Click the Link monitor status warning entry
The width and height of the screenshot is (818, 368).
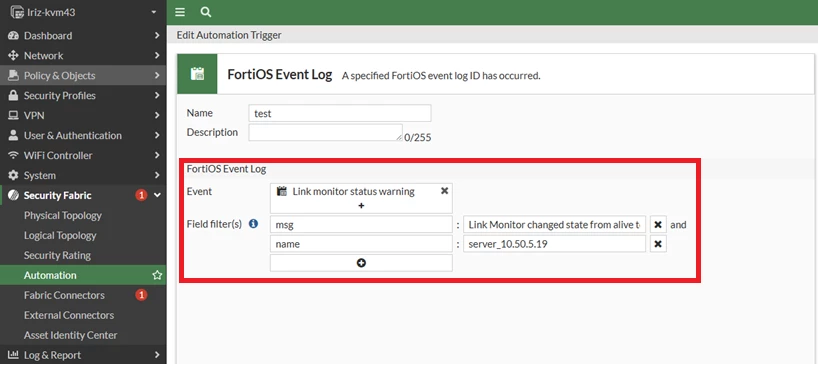353,191
